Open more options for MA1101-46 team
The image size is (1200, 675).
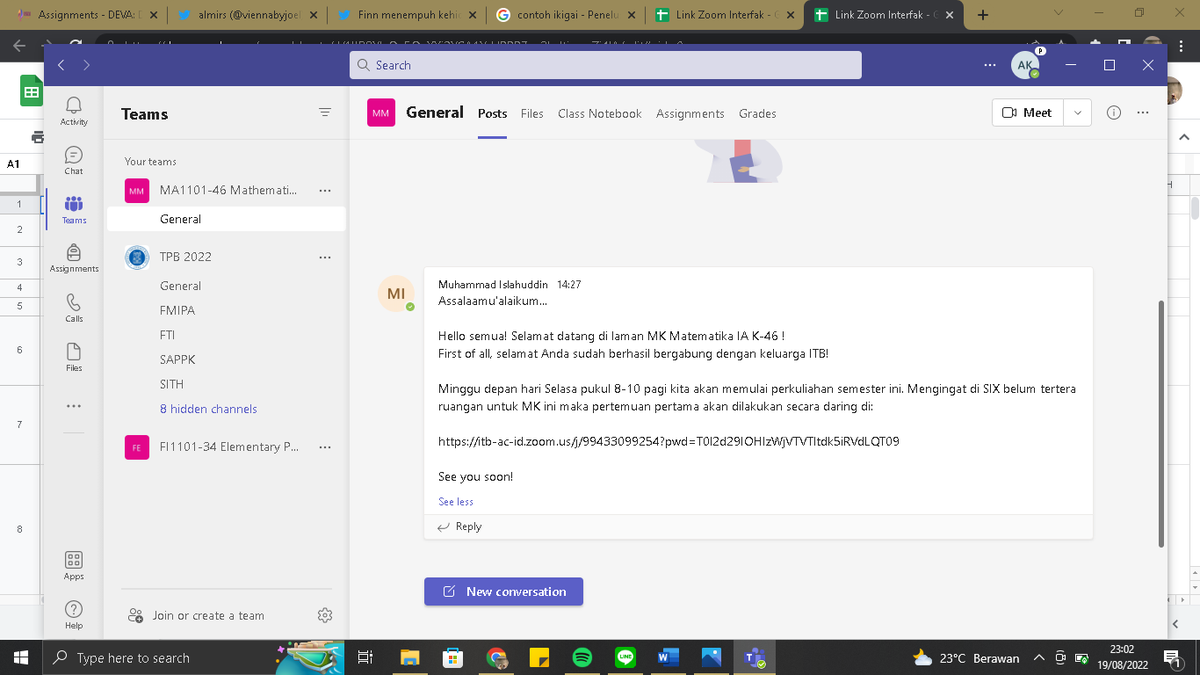click(324, 190)
